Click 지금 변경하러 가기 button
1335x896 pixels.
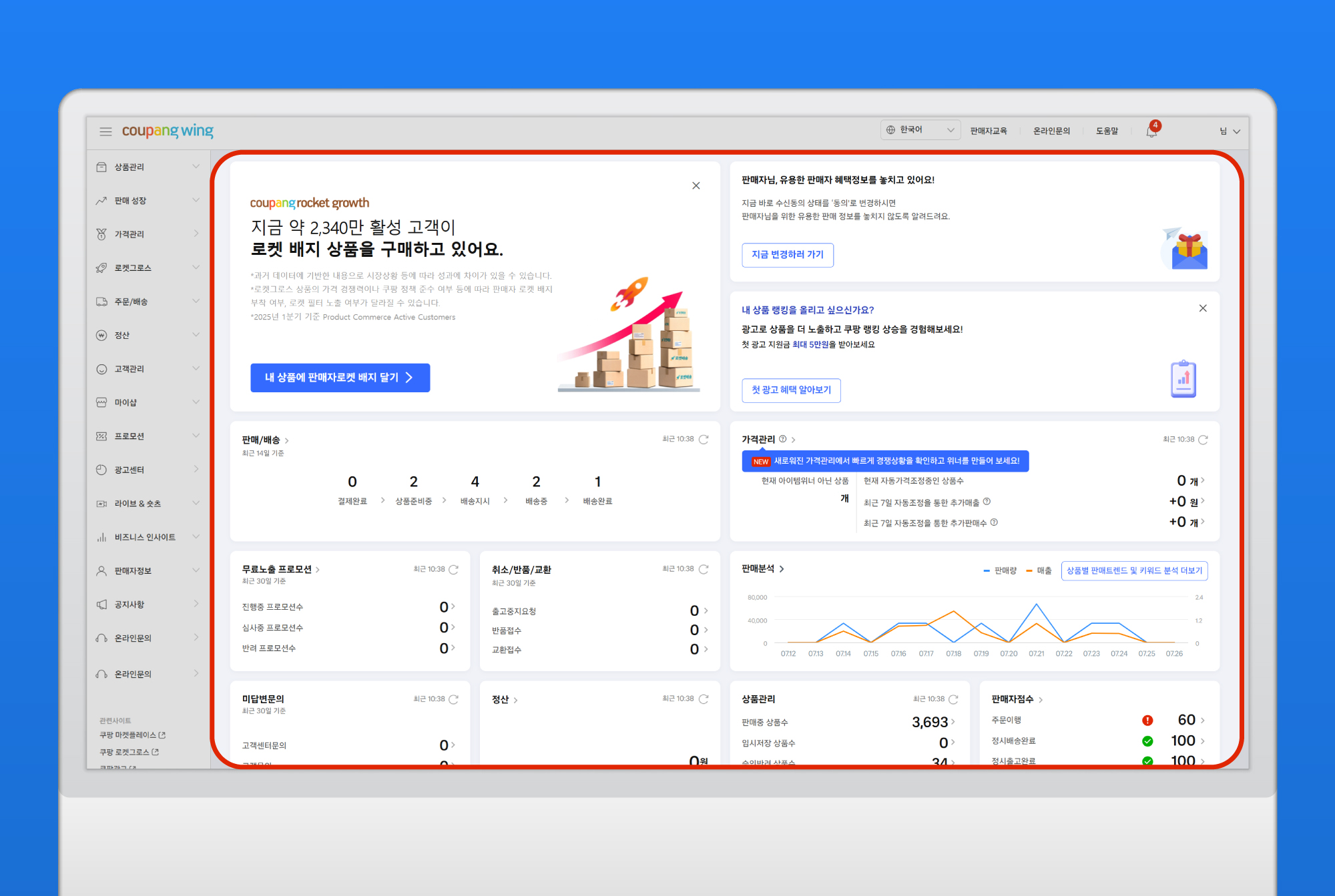pos(788,255)
